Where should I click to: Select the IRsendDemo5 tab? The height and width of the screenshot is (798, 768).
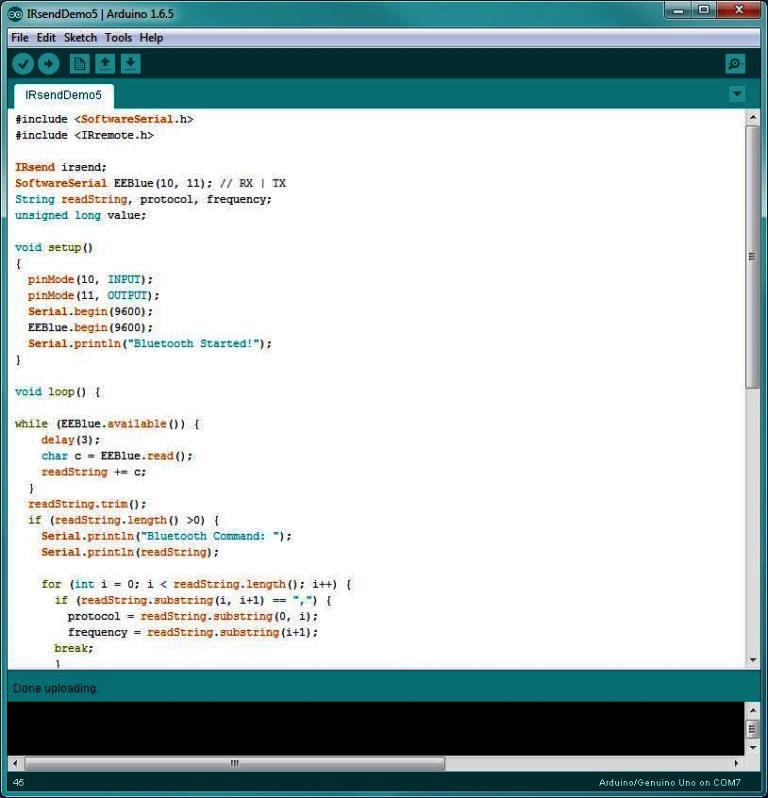click(x=64, y=95)
